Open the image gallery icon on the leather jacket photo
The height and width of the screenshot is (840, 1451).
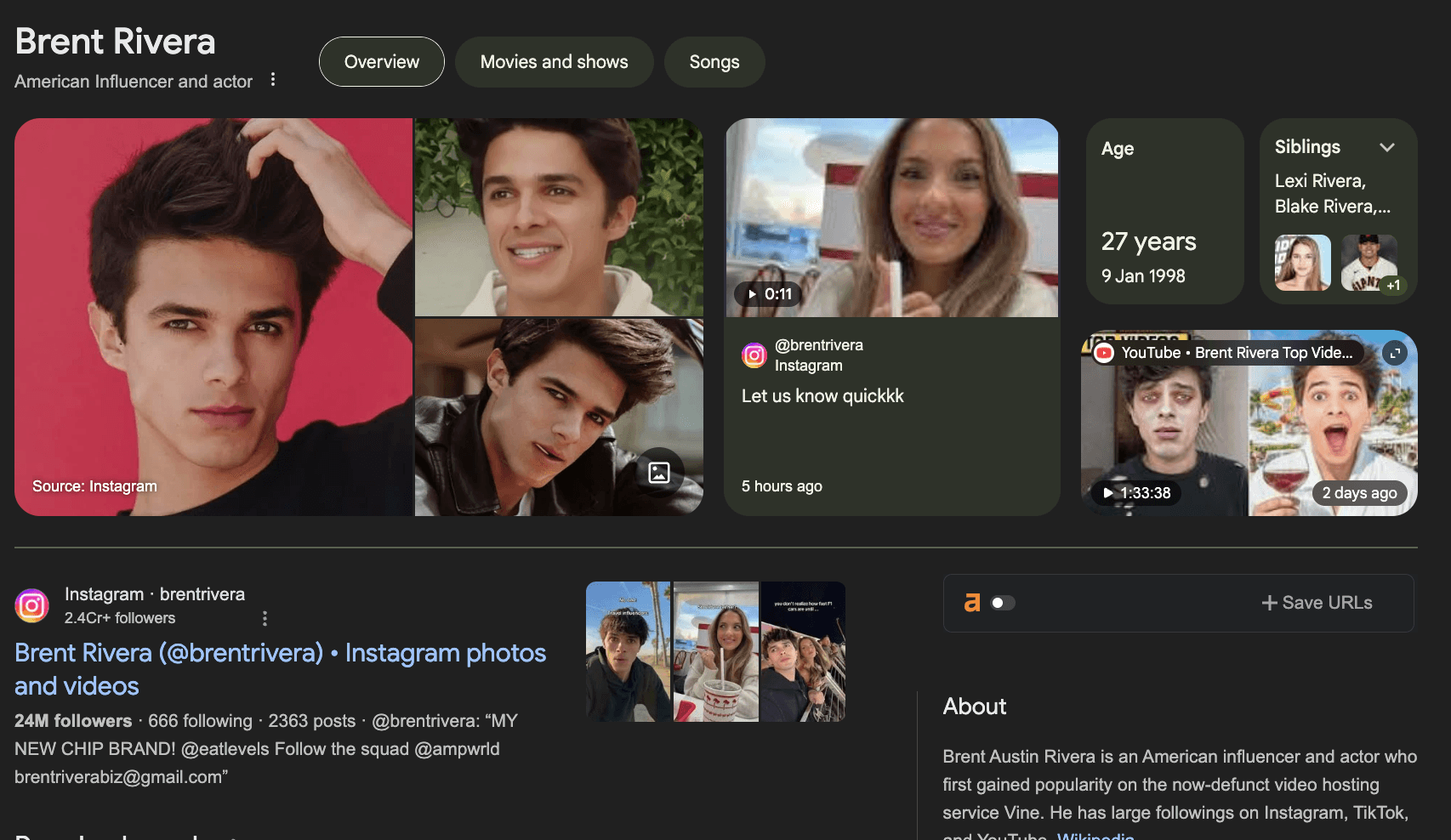click(x=660, y=472)
